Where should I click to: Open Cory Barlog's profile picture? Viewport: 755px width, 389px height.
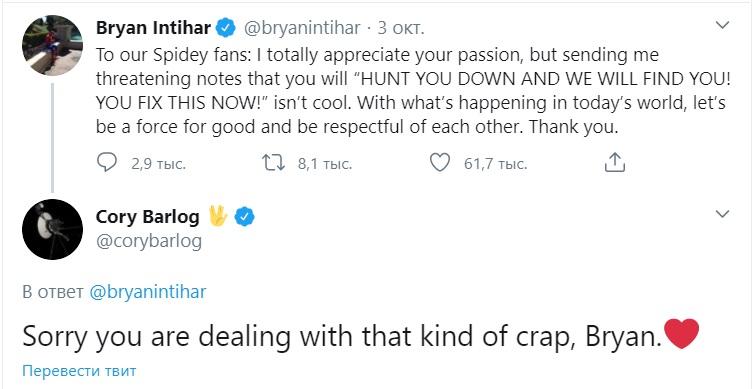tap(52, 229)
